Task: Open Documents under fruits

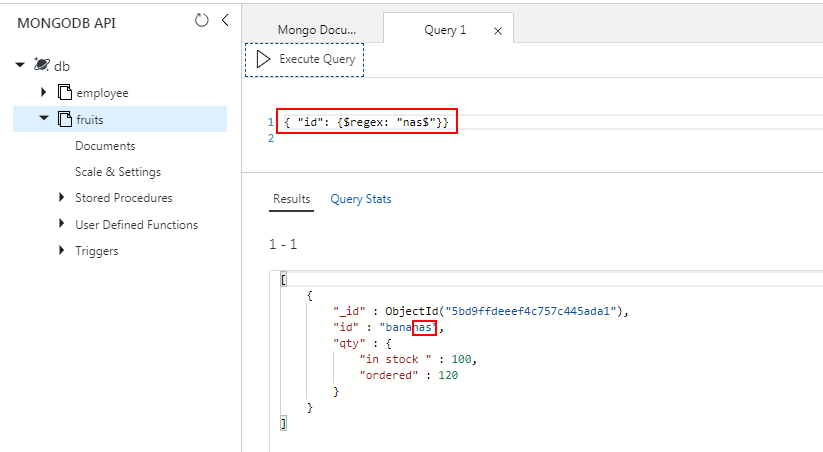Action: (x=105, y=146)
